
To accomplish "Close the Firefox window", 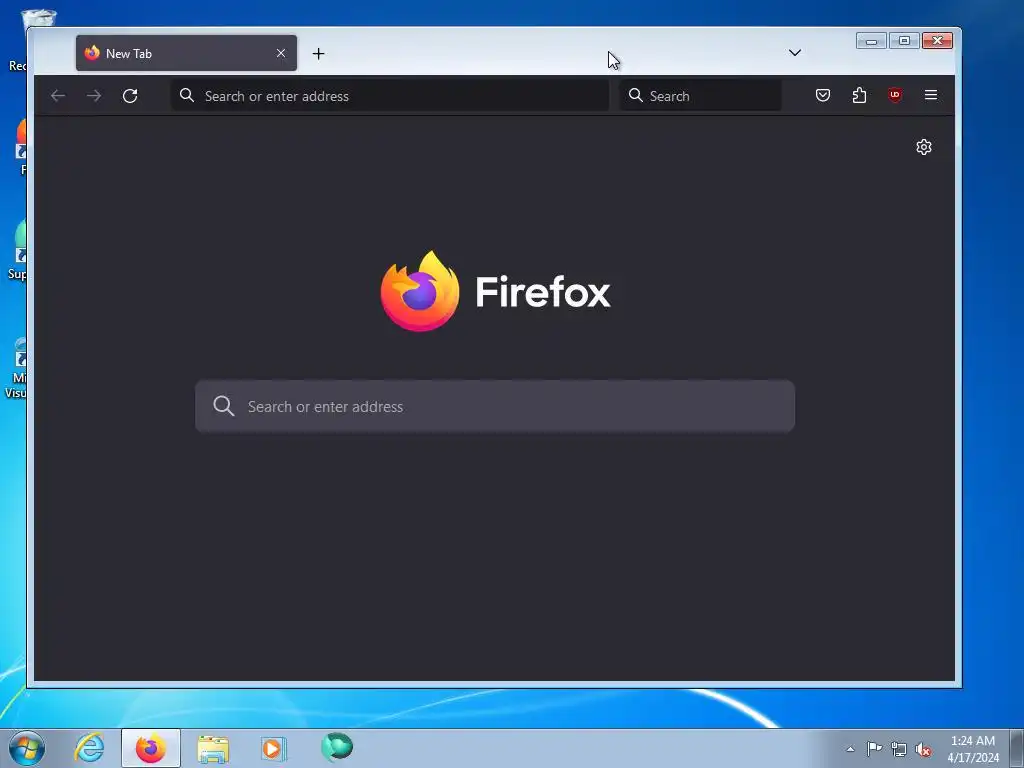I will (x=938, y=41).
